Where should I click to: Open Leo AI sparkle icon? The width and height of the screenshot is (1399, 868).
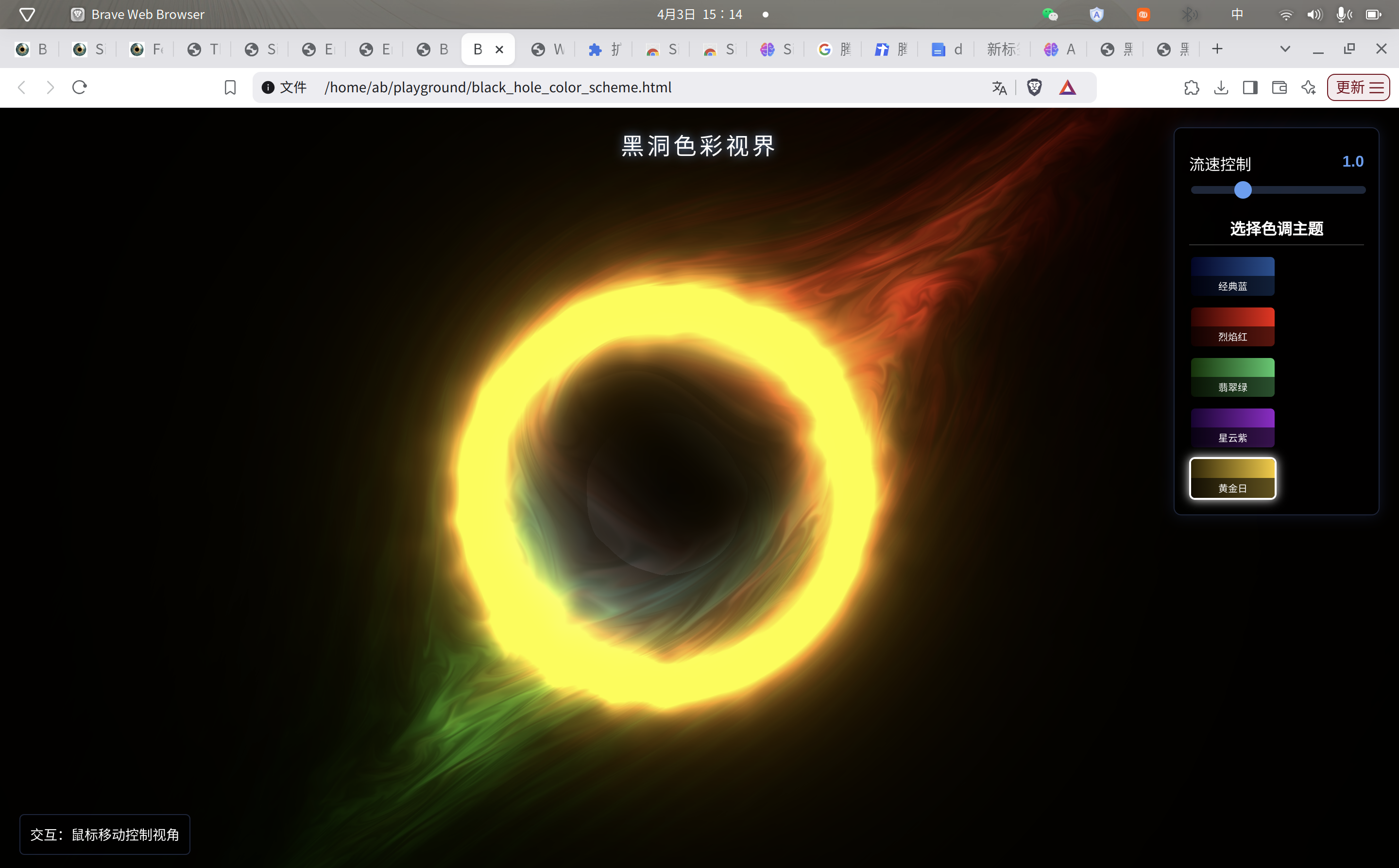[x=1309, y=87]
